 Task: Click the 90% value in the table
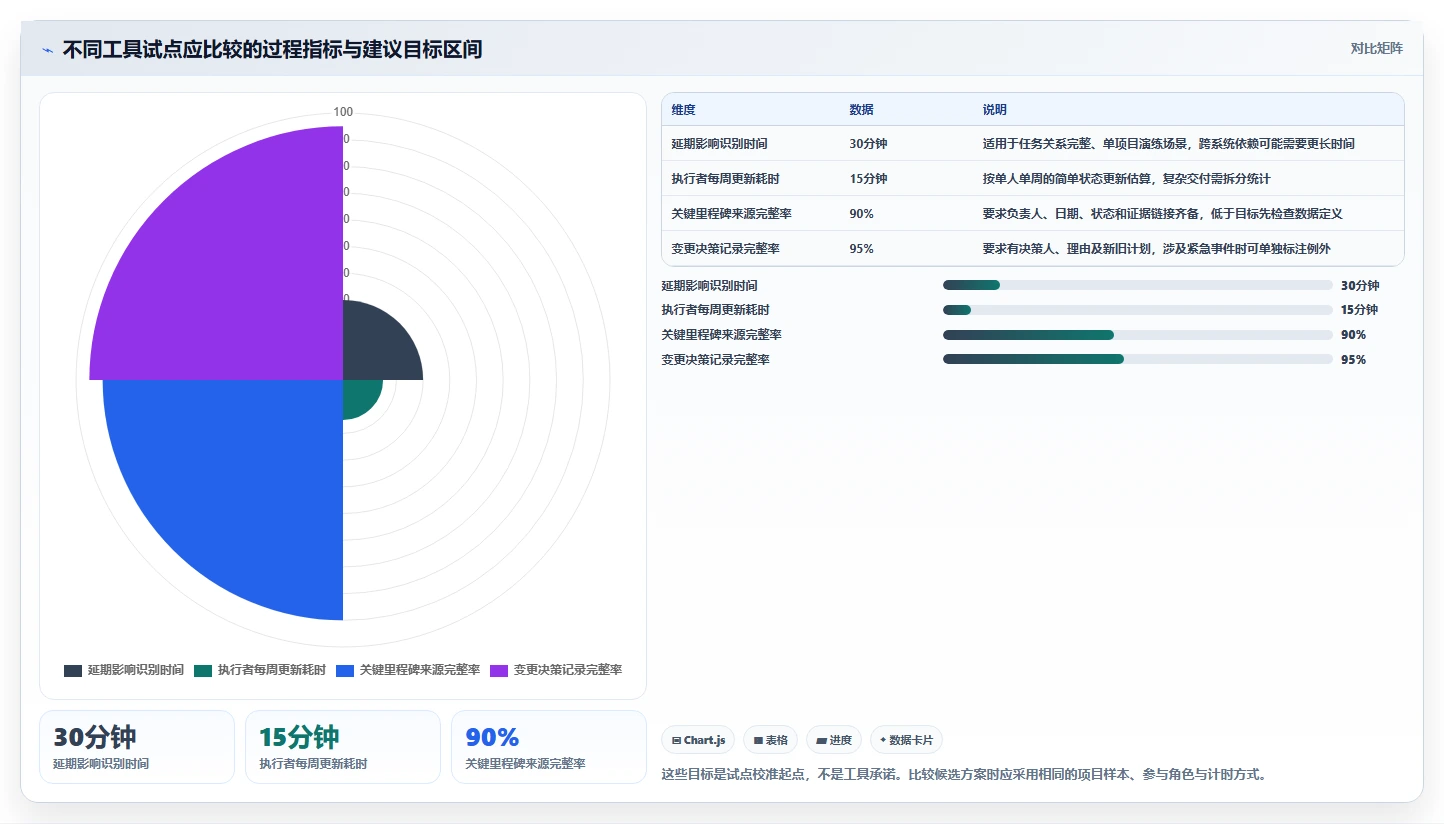pyautogui.click(x=861, y=214)
